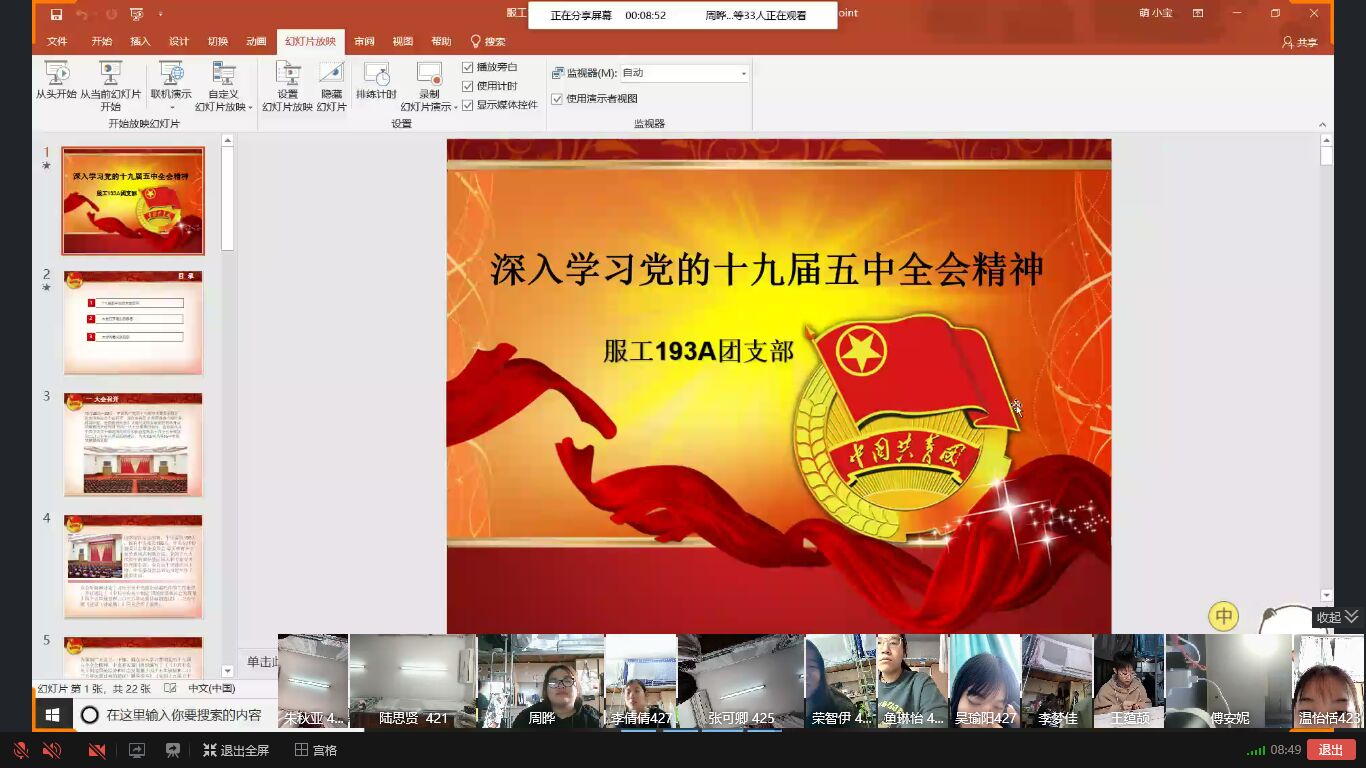Click the yellow 中 input method icon

pos(1223,616)
